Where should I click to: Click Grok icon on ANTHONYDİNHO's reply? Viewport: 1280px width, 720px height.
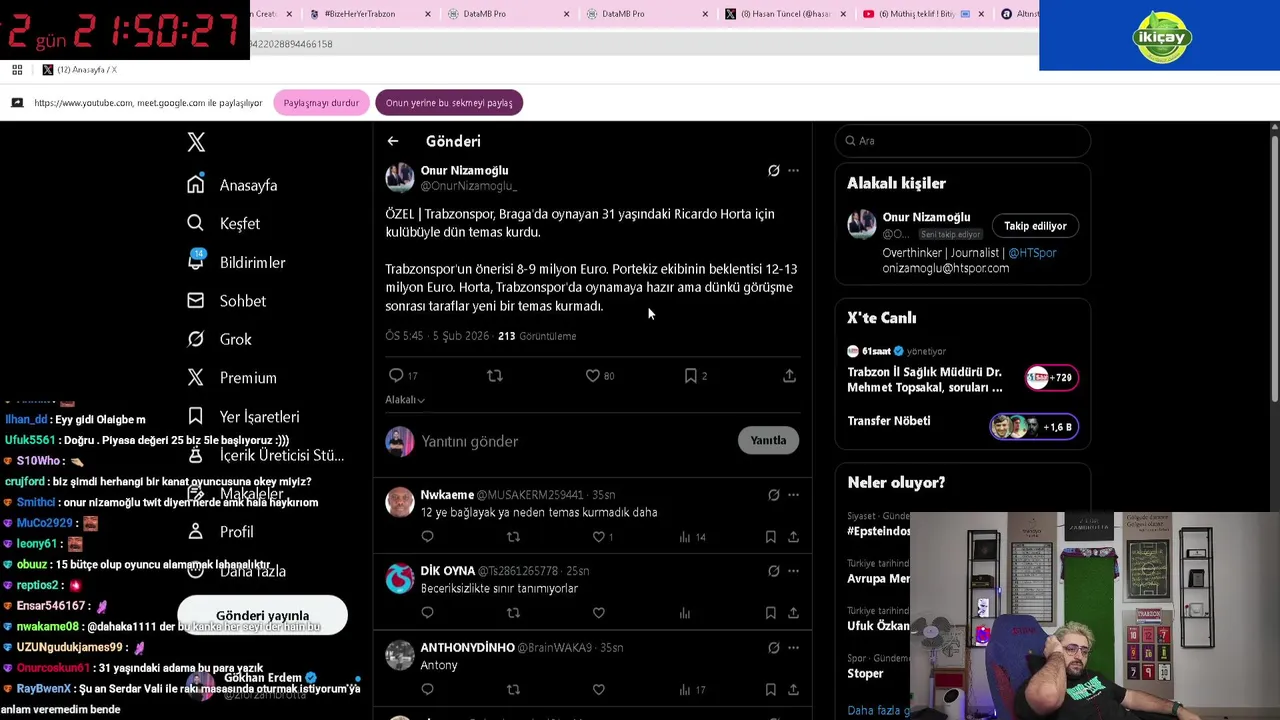pyautogui.click(x=773, y=648)
